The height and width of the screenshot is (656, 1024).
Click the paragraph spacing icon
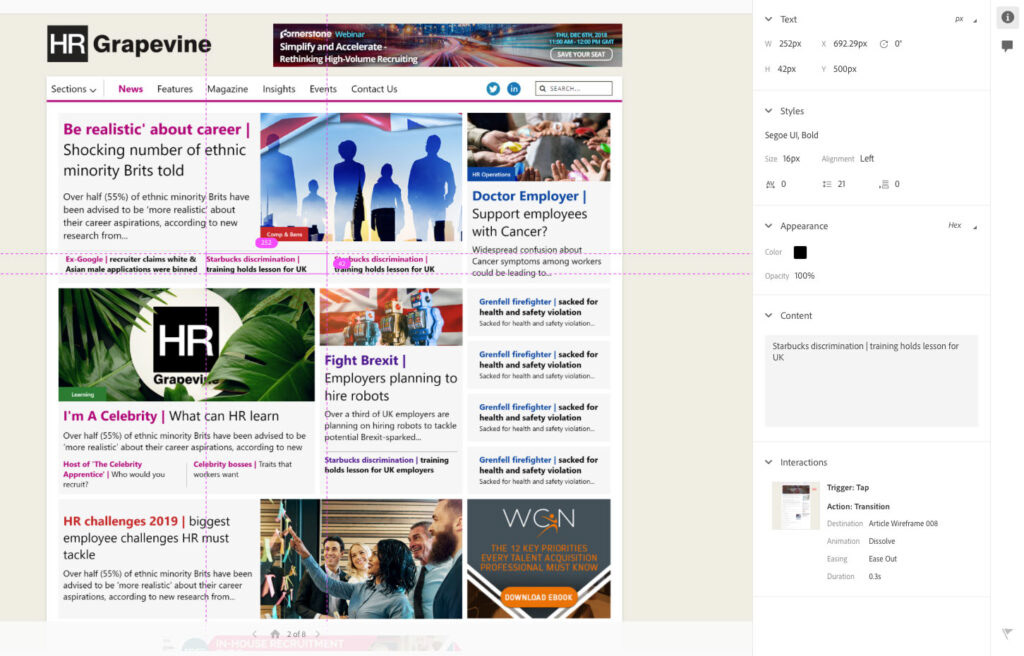click(x=884, y=184)
